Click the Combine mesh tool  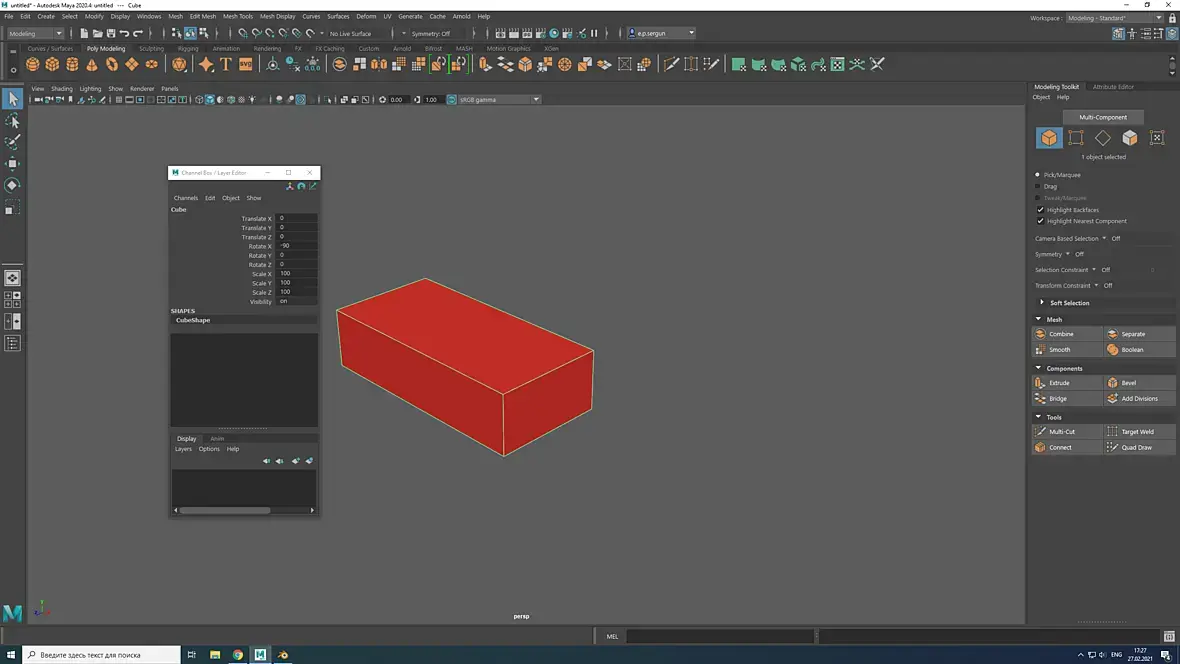pyautogui.click(x=1061, y=334)
